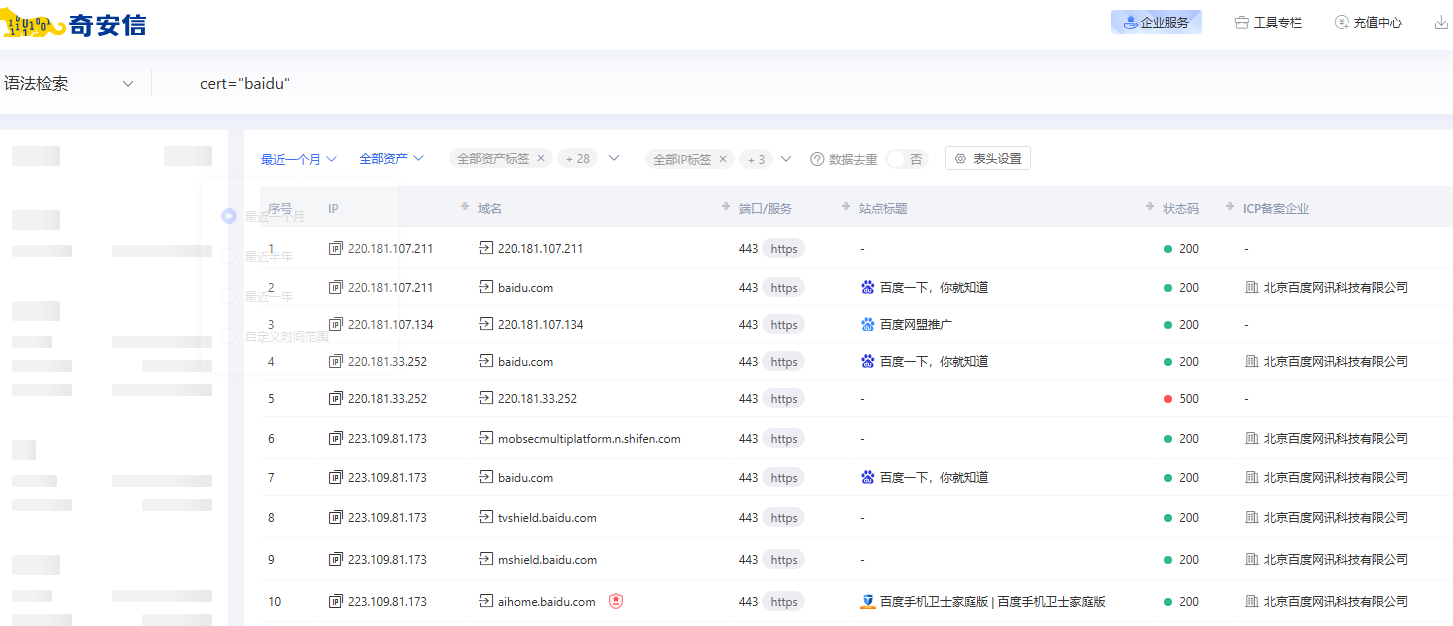Click the 表头设置 button

(x=988, y=158)
